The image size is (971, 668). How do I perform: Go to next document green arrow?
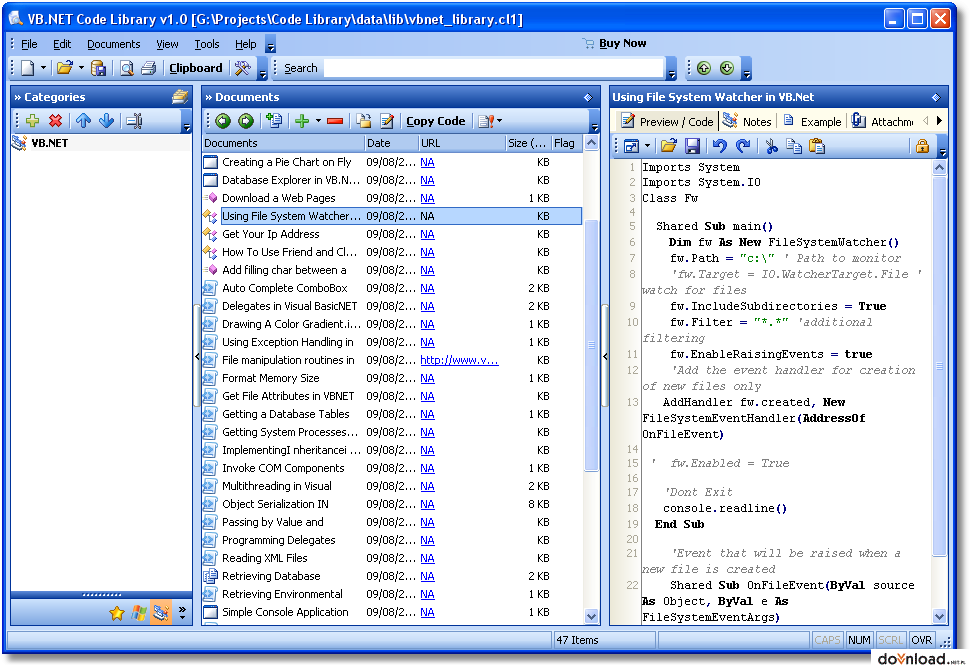[246, 121]
